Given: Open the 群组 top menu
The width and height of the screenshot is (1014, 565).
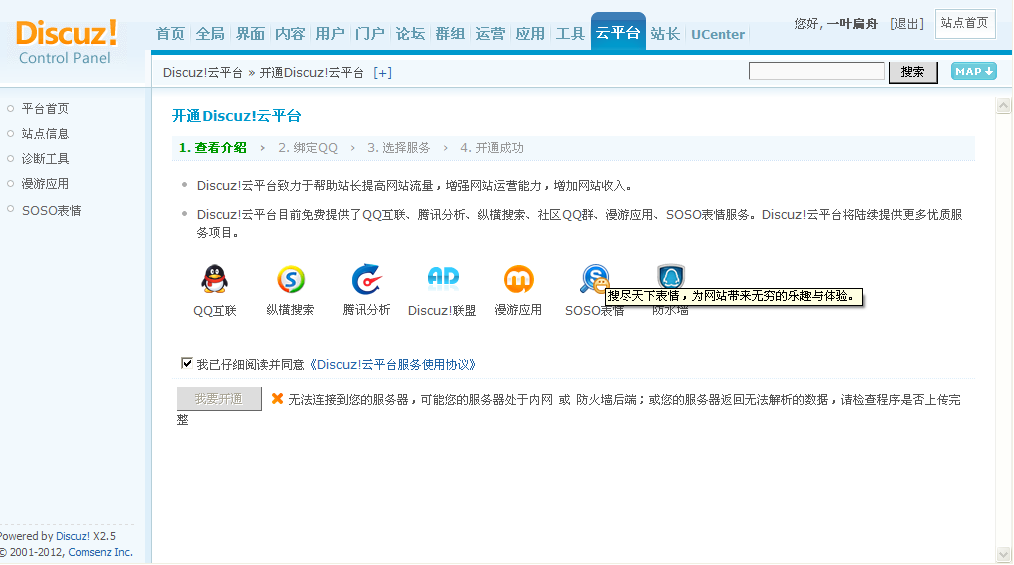Looking at the screenshot, I should click(x=450, y=34).
